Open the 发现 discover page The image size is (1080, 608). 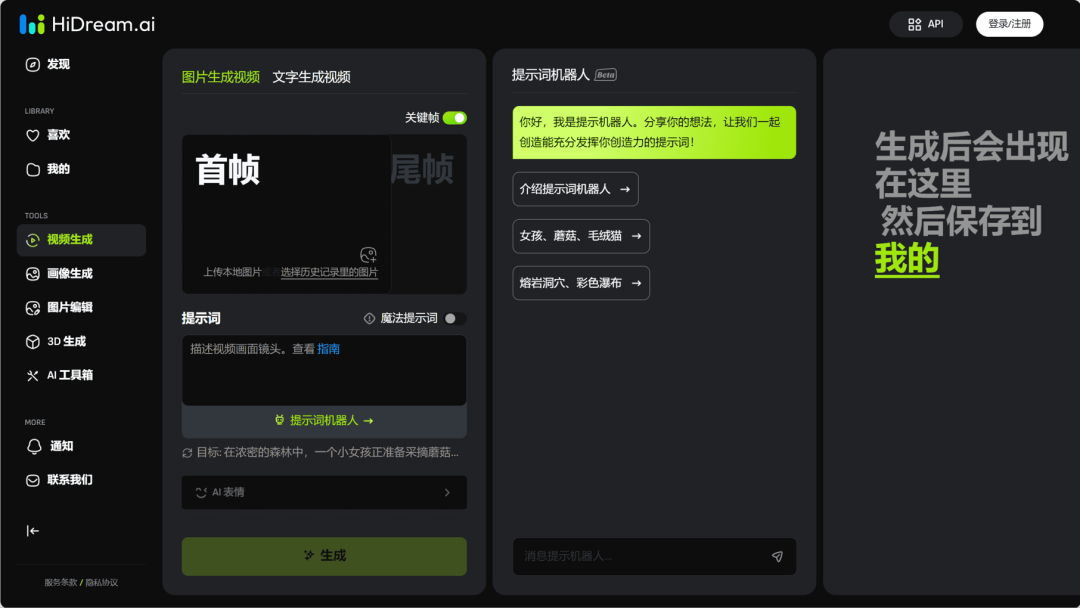[48, 65]
